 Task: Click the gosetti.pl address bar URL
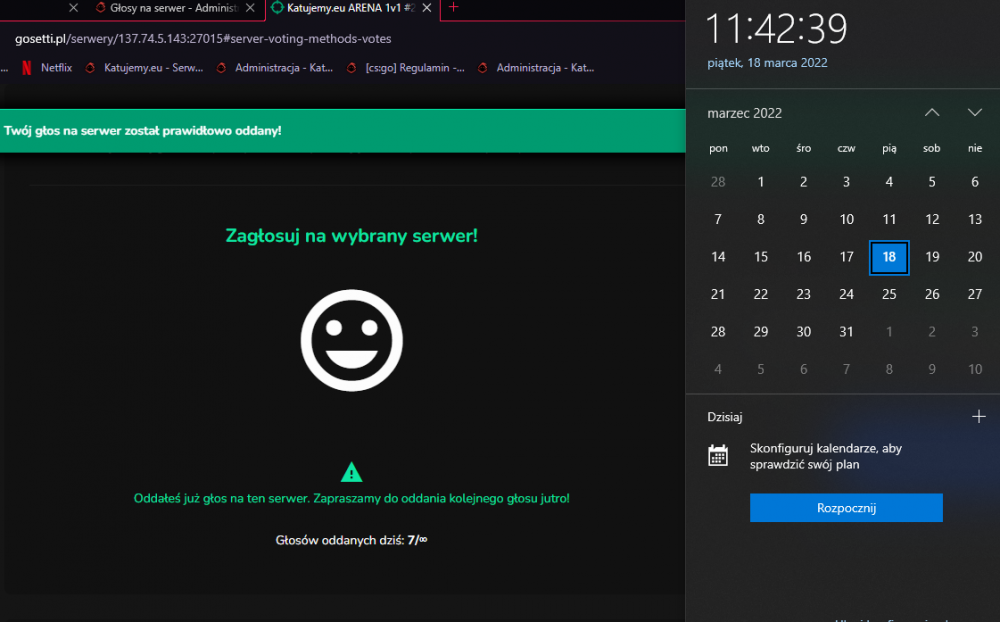pyautogui.click(x=203, y=39)
